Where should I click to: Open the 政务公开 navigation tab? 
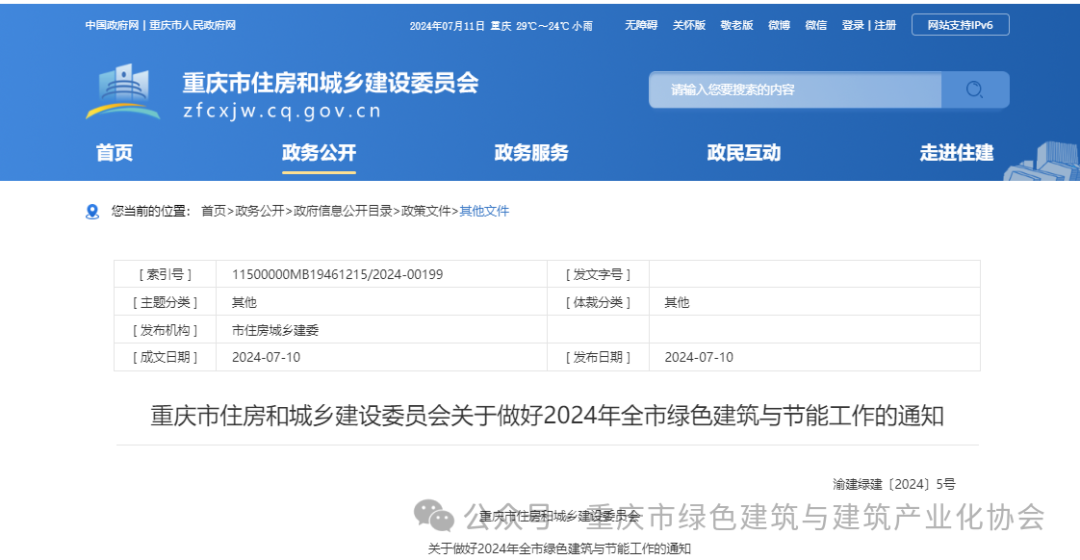(x=319, y=153)
